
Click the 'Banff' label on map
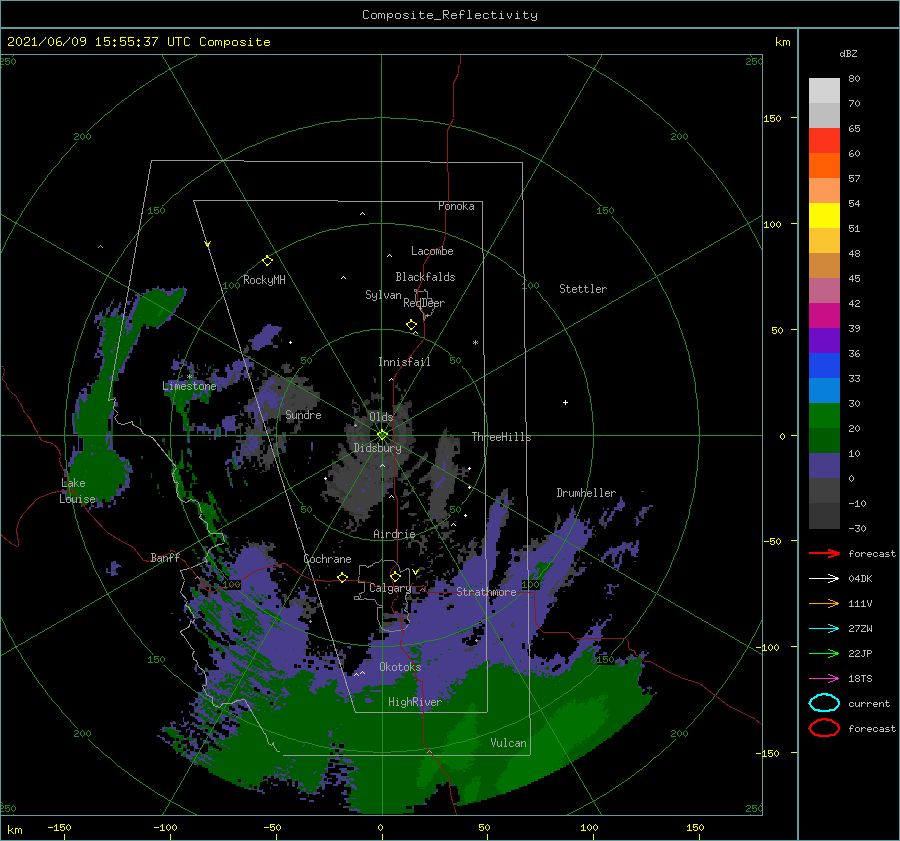pos(165,557)
